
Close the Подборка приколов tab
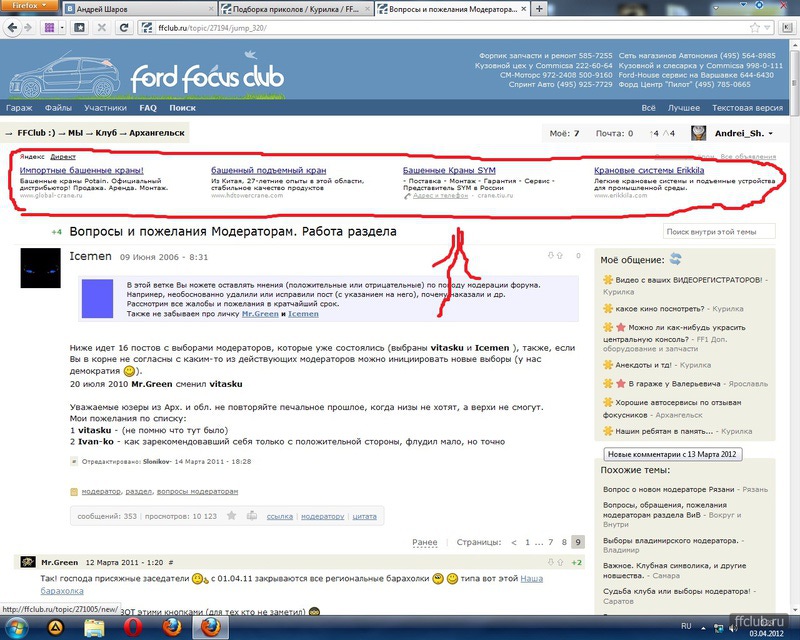367,9
